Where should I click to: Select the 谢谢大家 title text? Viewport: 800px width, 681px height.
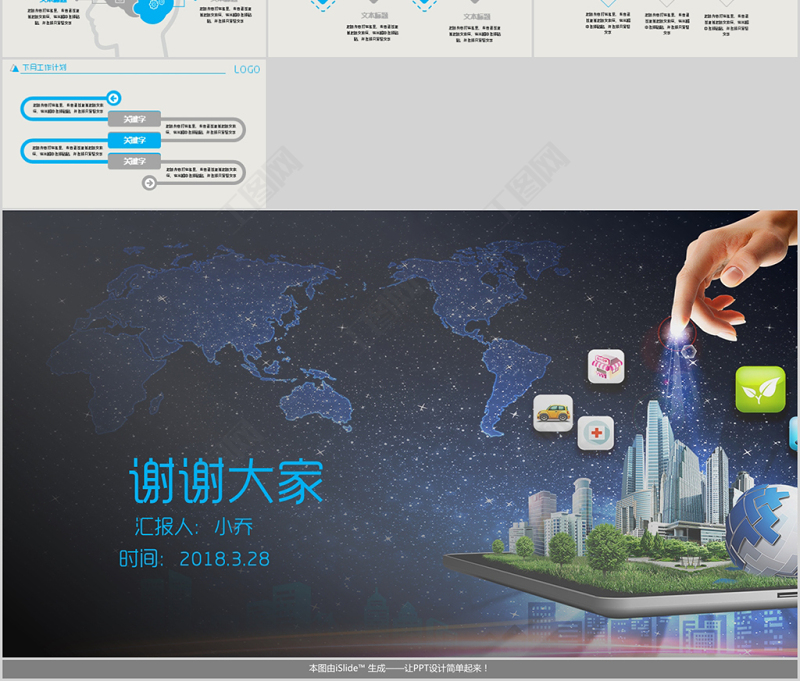coord(228,481)
